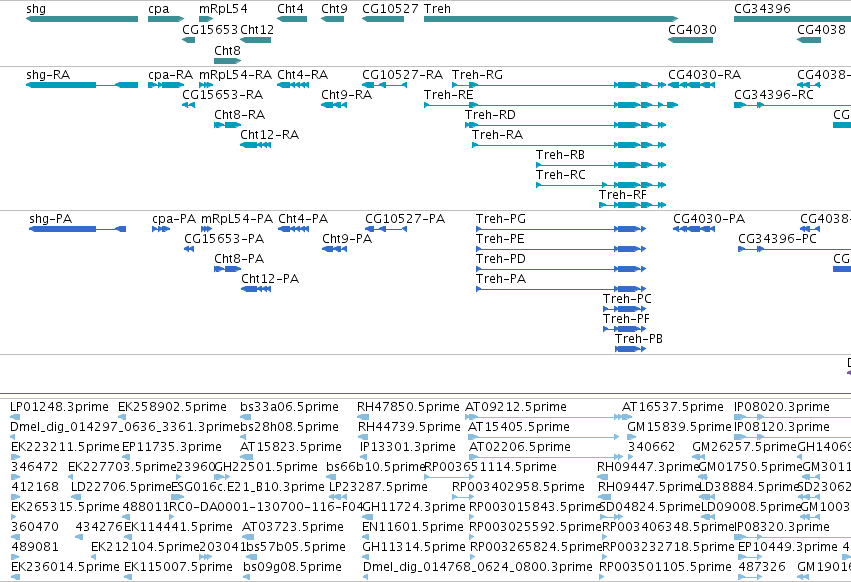Select the Treh-RC transcript label
Screen dimensions: 851x582
coord(561,175)
